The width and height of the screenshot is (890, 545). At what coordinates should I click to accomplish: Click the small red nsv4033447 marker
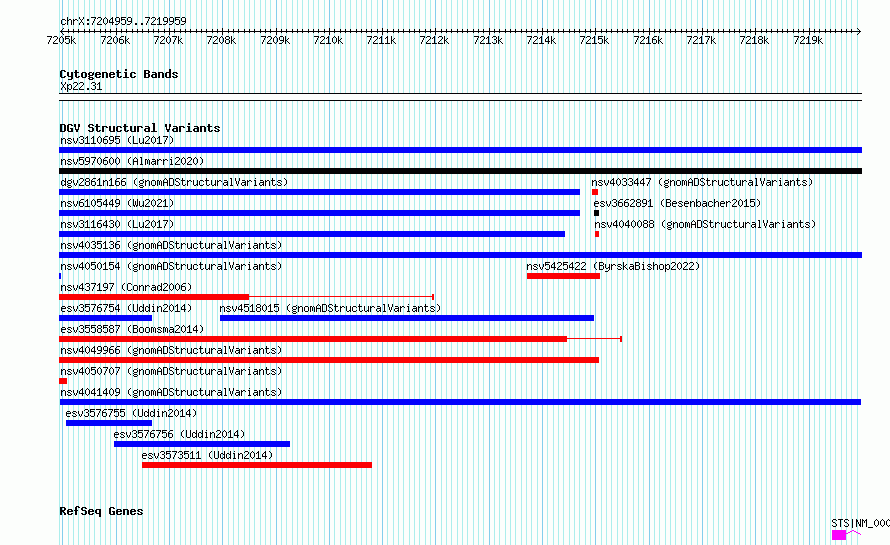point(595,192)
